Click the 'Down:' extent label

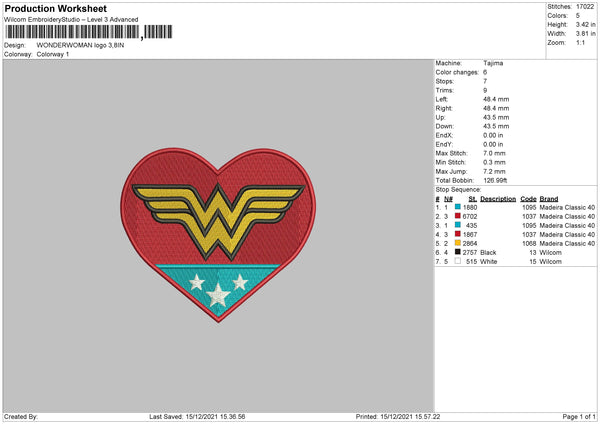point(444,126)
